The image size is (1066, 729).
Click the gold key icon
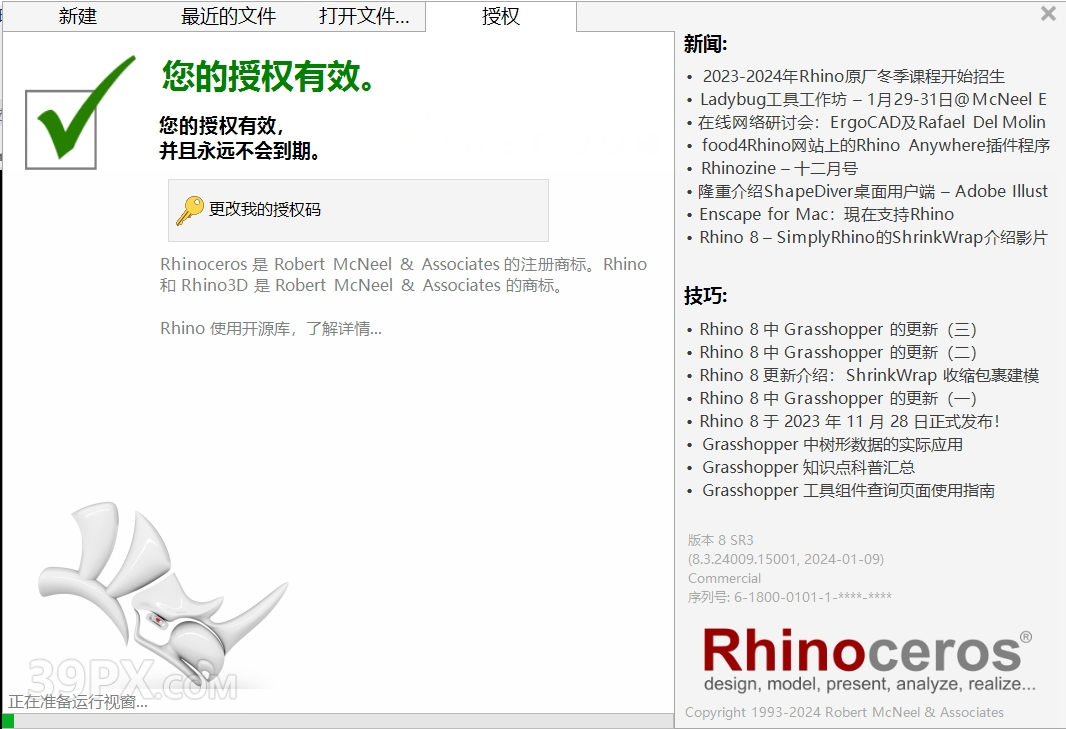pyautogui.click(x=190, y=210)
